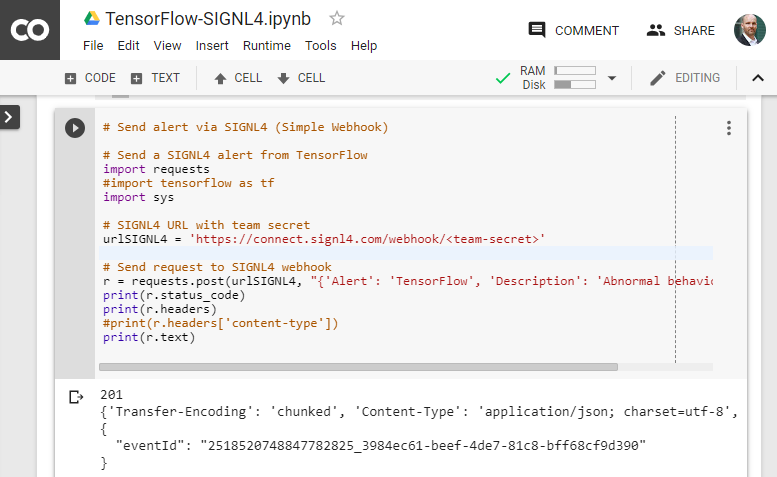Expand the left sidebar panel
Image resolution: width=777 pixels, height=477 pixels.
[9, 117]
